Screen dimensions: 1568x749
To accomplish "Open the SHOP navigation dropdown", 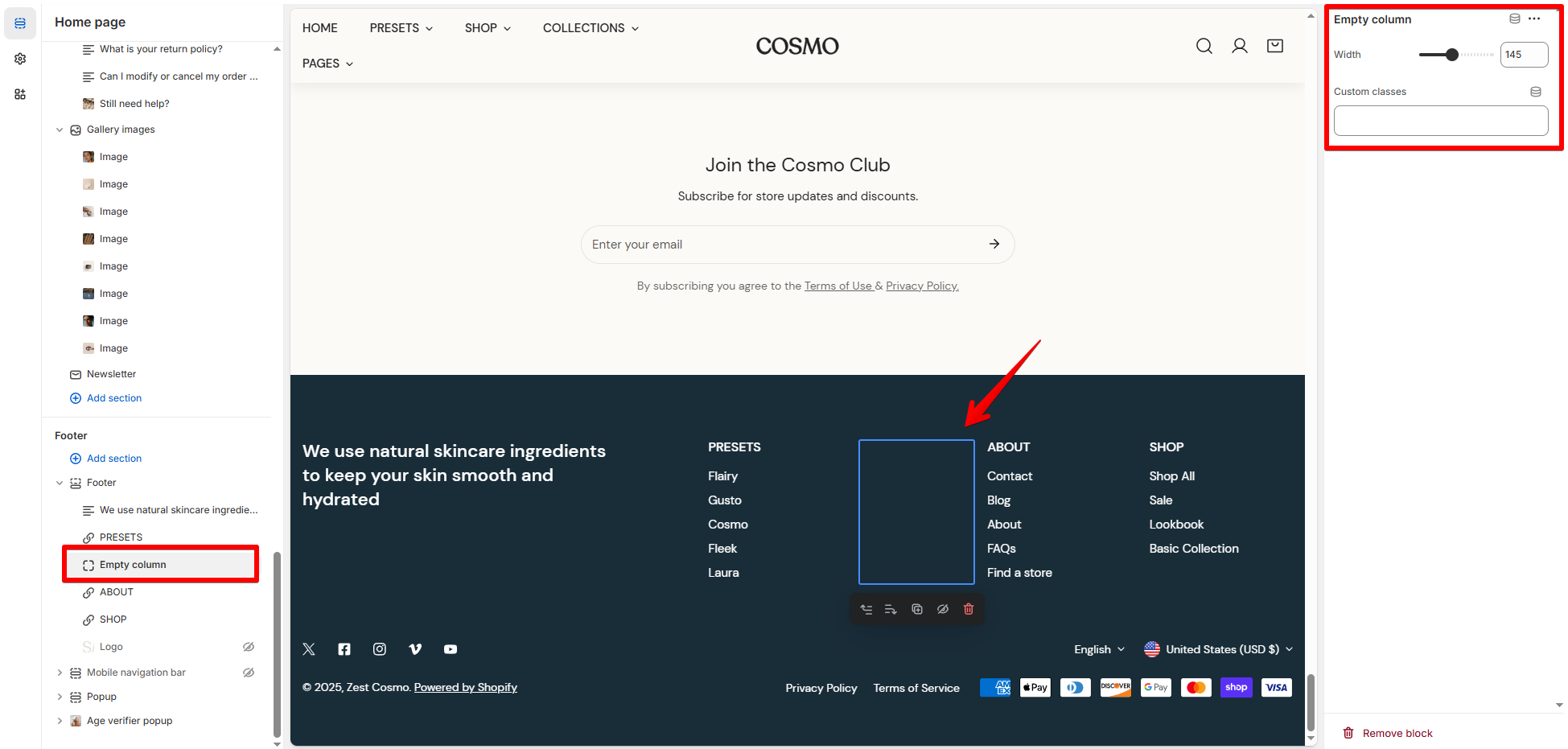I will click(x=488, y=28).
